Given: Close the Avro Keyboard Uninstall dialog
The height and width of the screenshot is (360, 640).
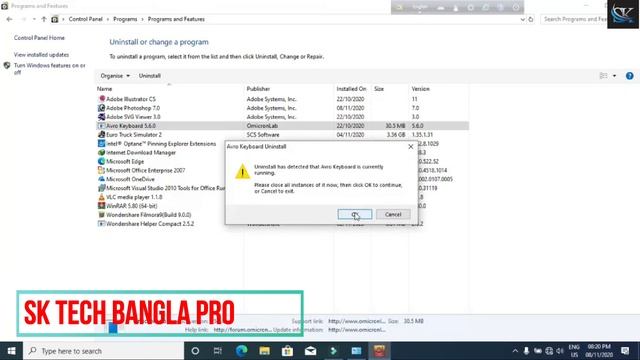Looking at the screenshot, I should click(x=411, y=147).
